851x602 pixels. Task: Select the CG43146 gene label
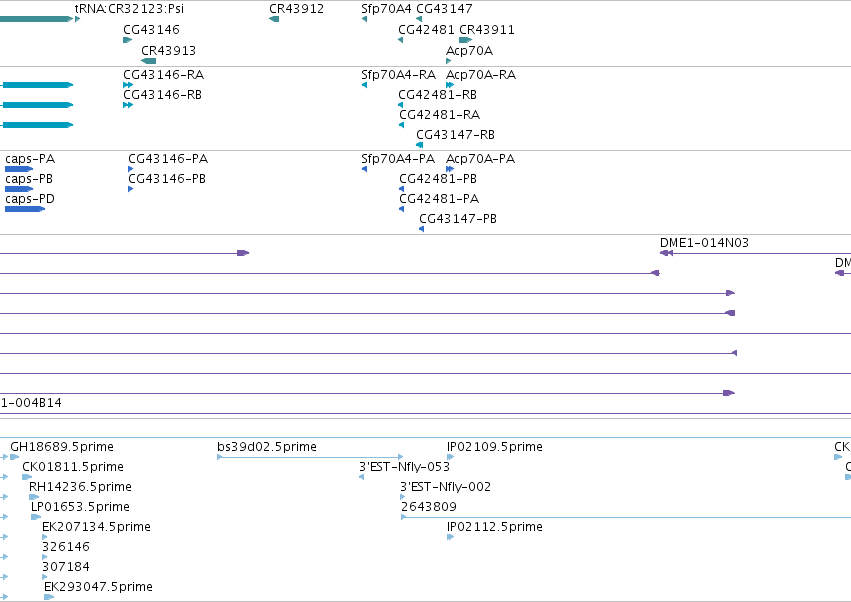point(151,29)
